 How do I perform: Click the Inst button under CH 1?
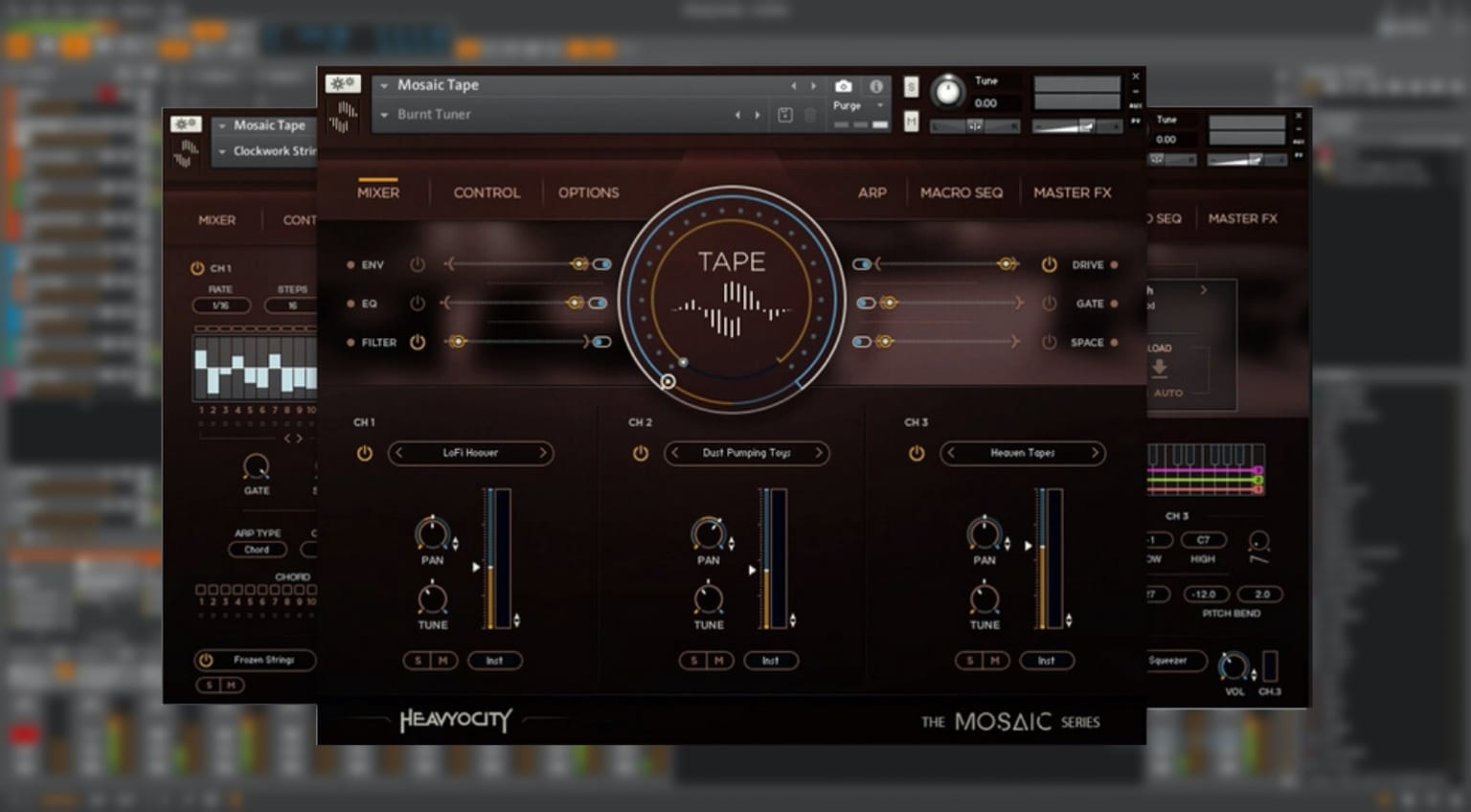click(x=494, y=661)
